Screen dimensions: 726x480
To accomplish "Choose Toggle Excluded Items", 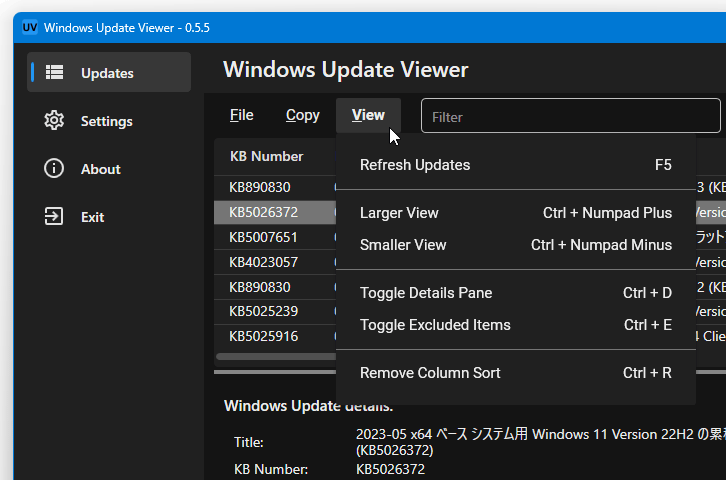I will [x=516, y=325].
